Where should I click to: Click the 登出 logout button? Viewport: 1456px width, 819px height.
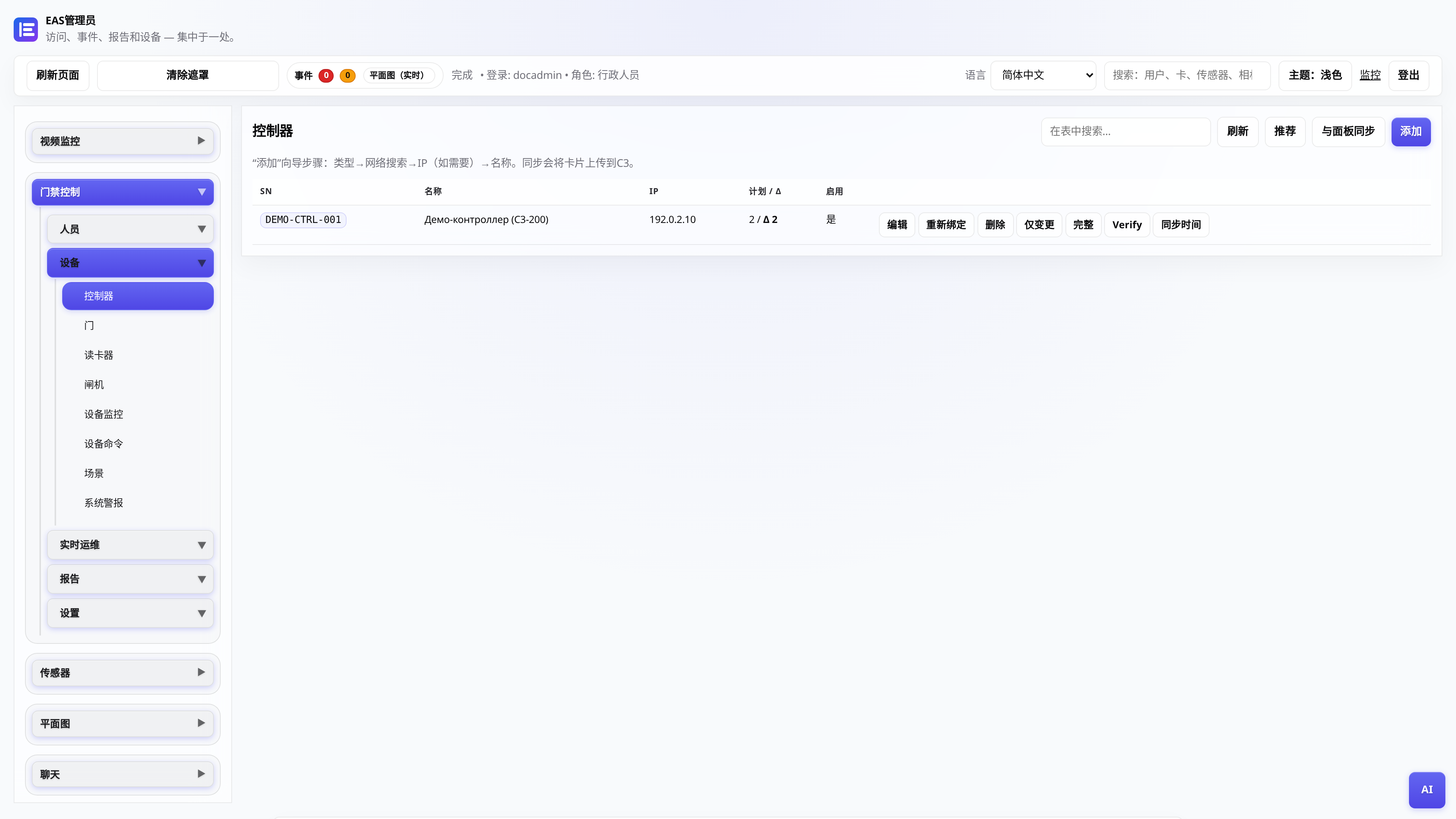coord(1409,75)
